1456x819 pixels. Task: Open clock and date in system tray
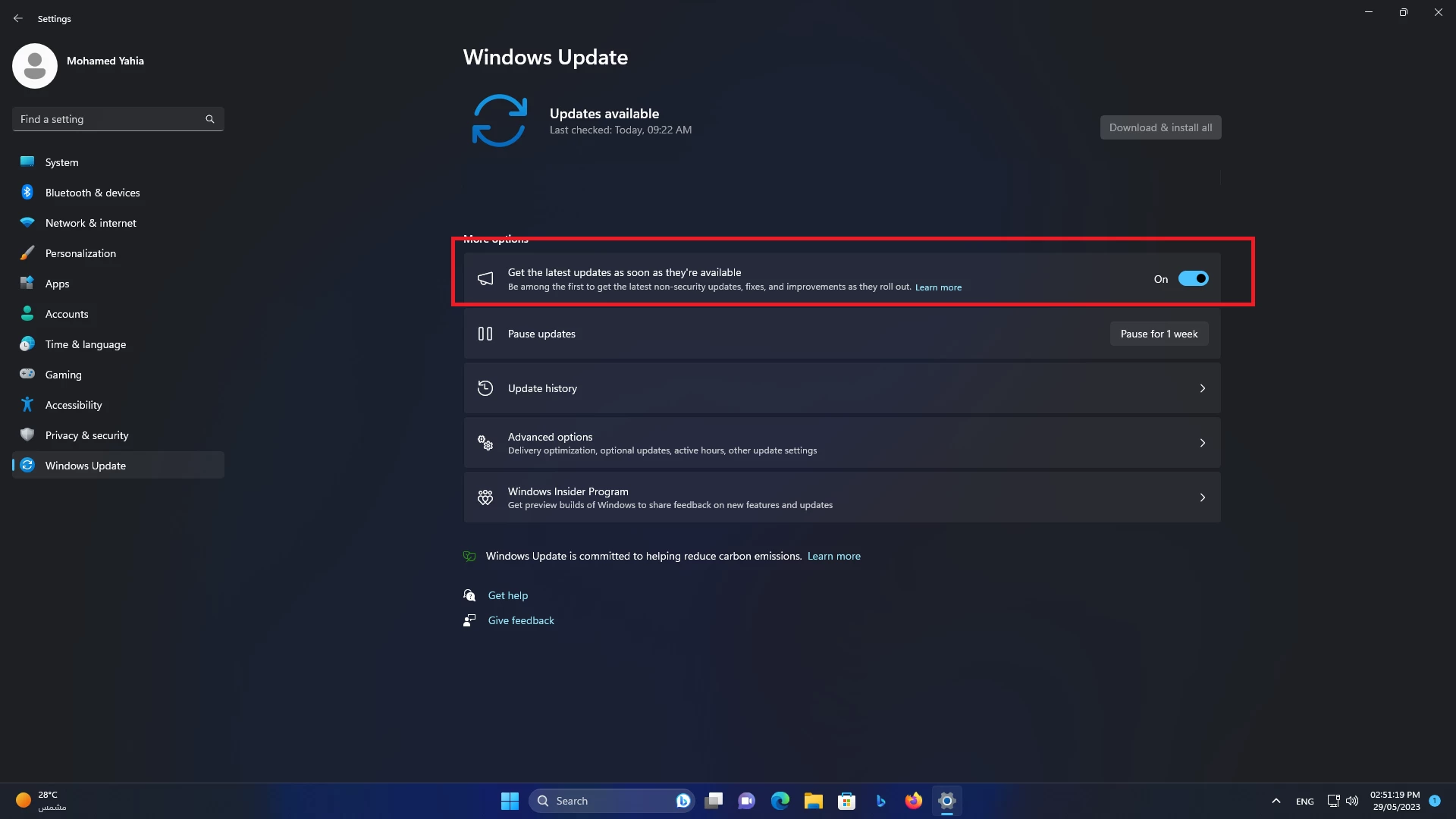[x=1395, y=801]
